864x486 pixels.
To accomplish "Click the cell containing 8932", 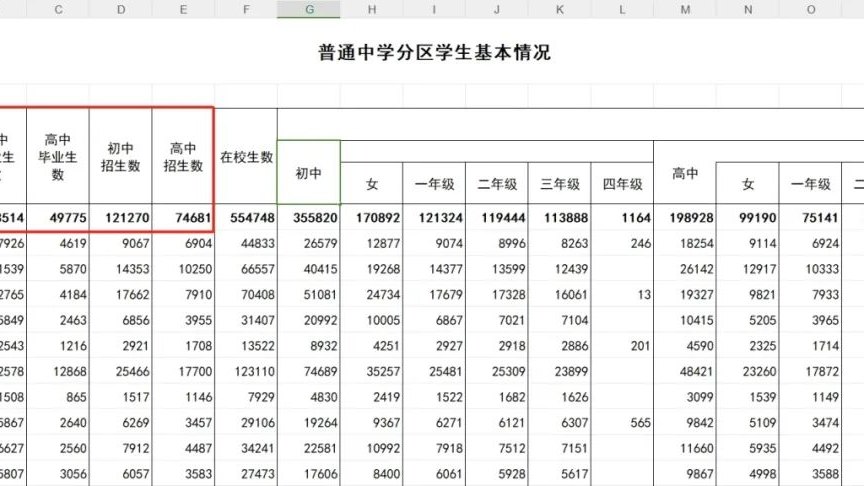I will pyautogui.click(x=309, y=345).
